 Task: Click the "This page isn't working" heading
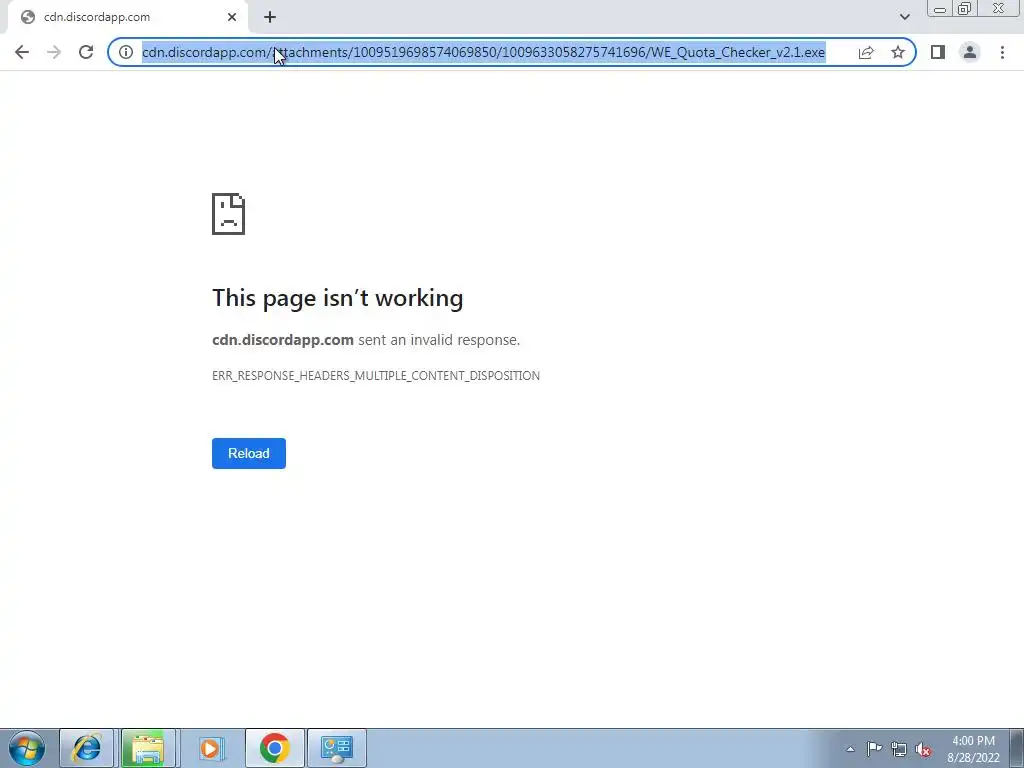[x=338, y=298]
